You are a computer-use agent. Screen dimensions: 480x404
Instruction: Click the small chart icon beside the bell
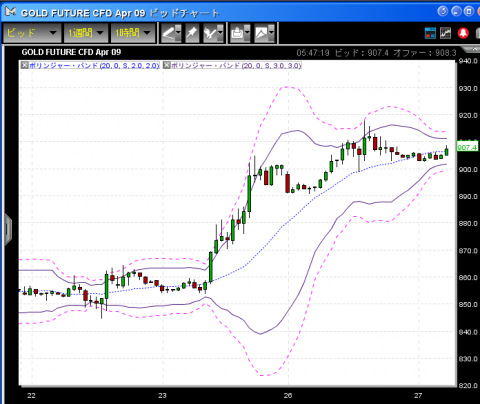click(445, 33)
